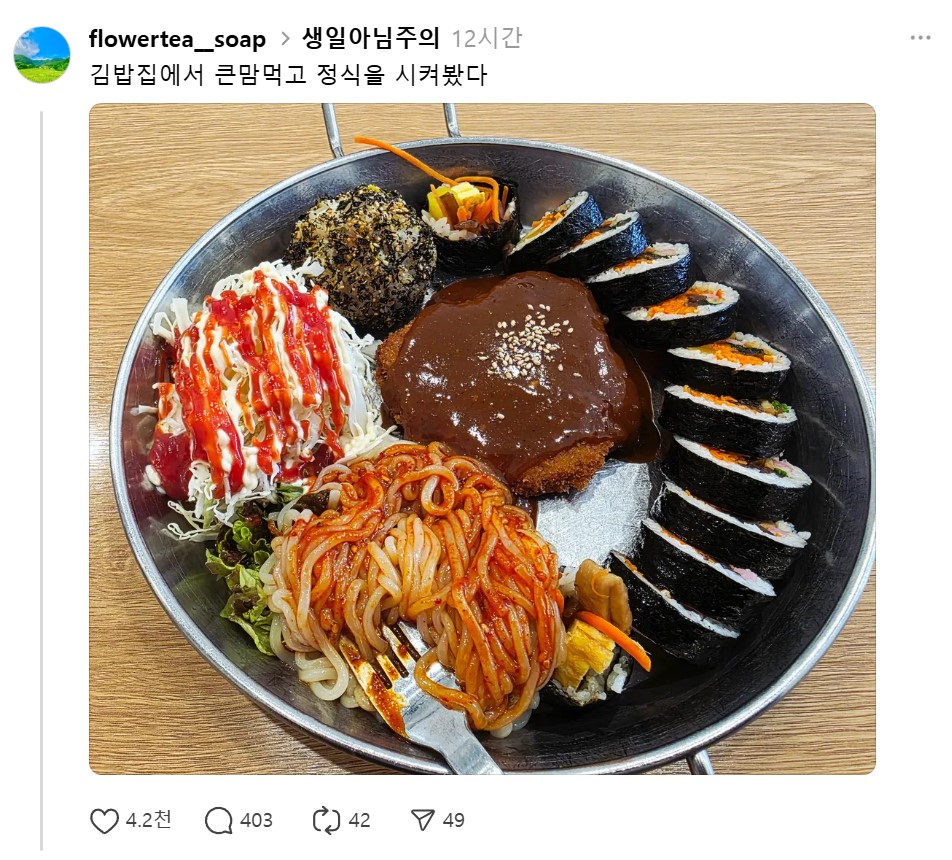This screenshot has width=952, height=860.
Task: Open replies via the comment bubble icon
Action: tap(219, 821)
